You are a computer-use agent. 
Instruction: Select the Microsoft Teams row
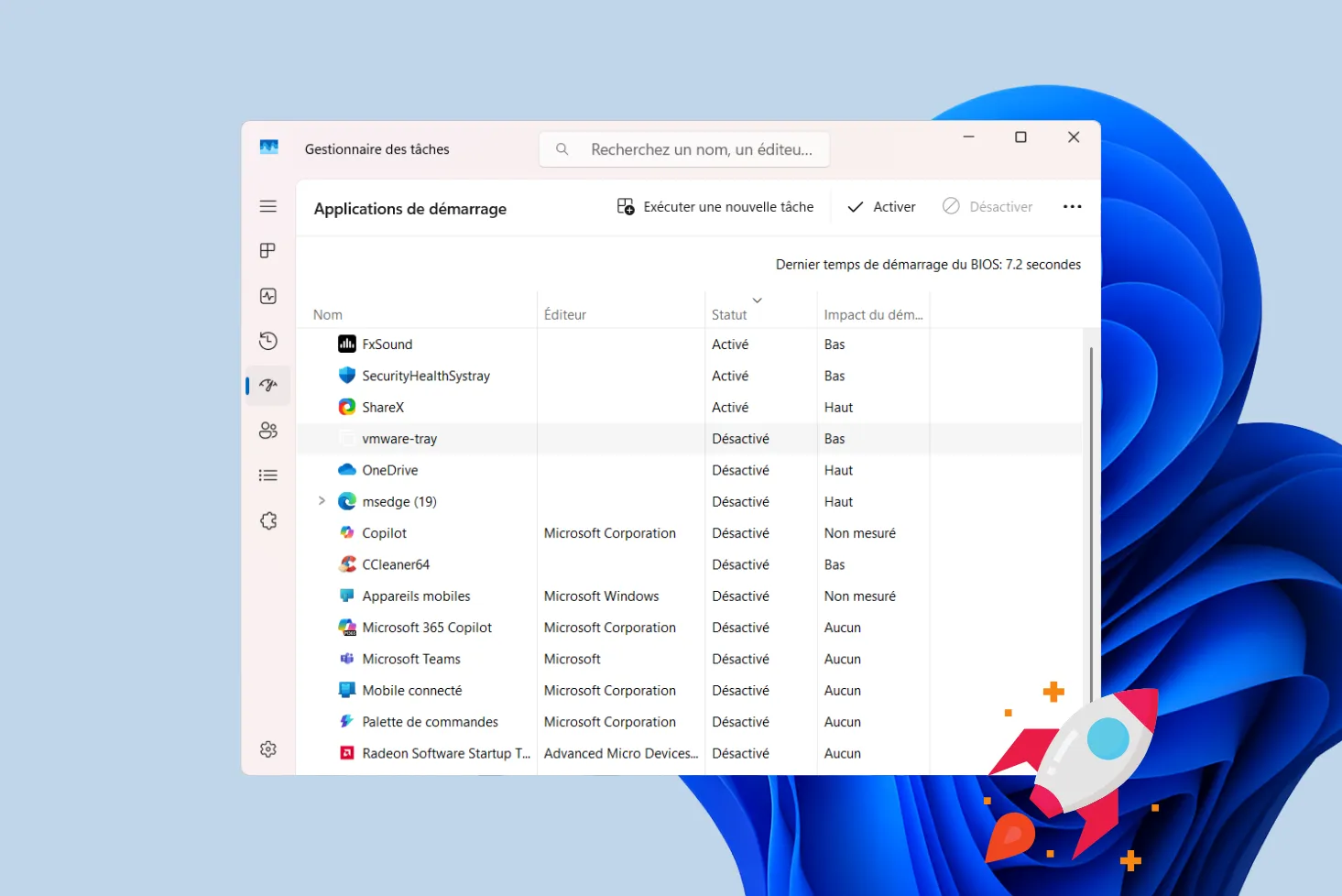point(411,659)
